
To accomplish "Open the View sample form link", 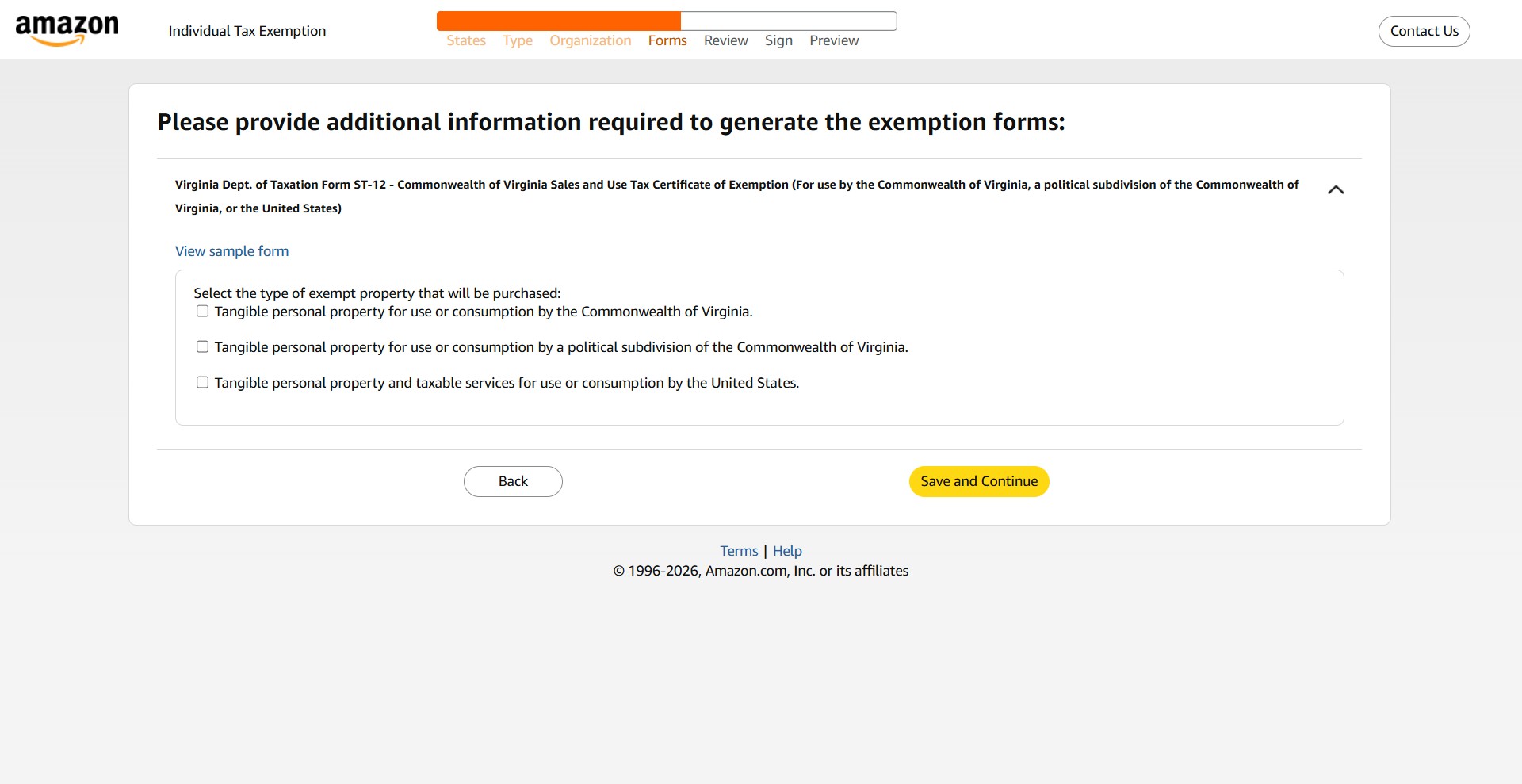I will click(231, 250).
